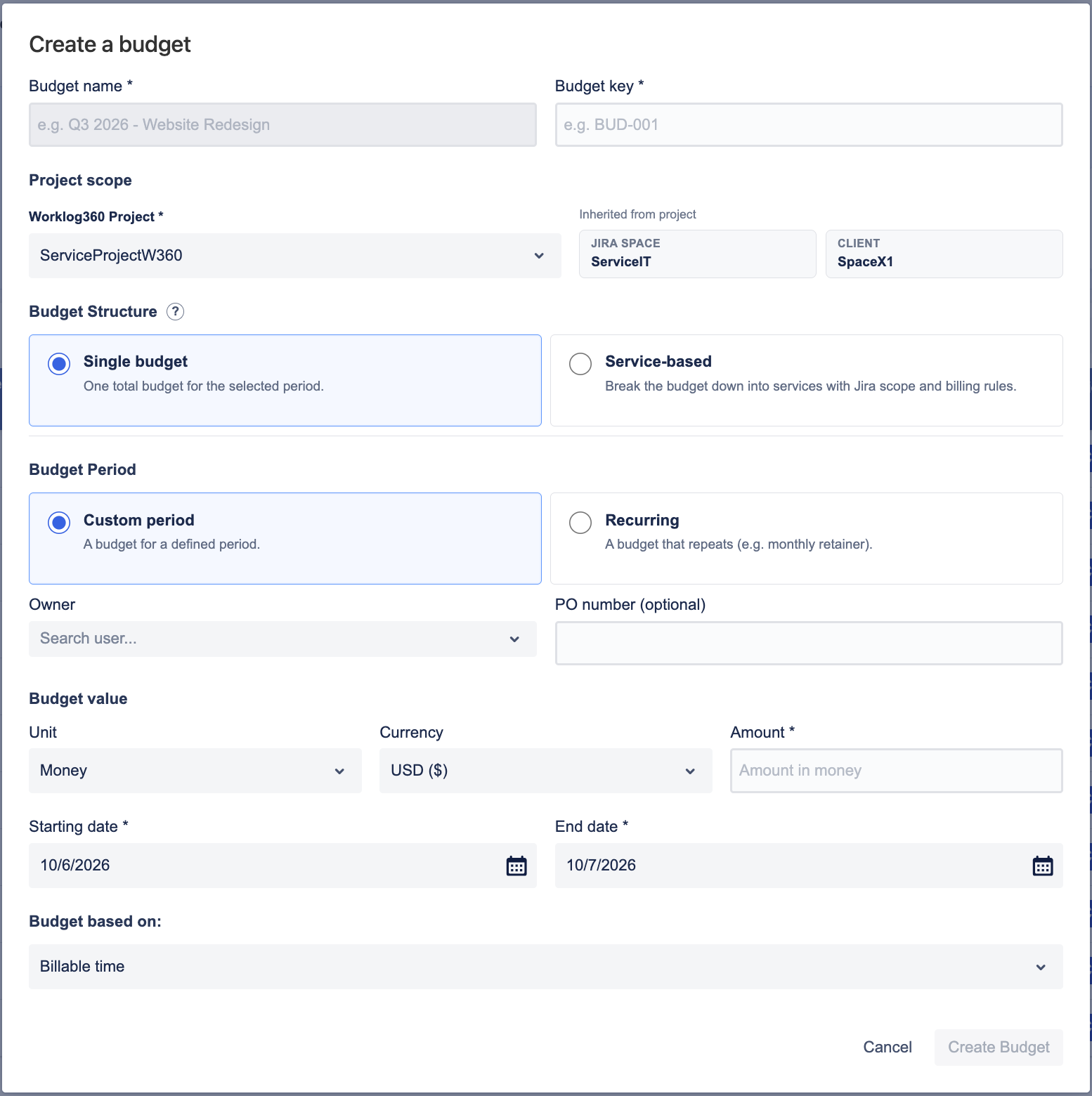Select the Service-based radio button

(580, 363)
